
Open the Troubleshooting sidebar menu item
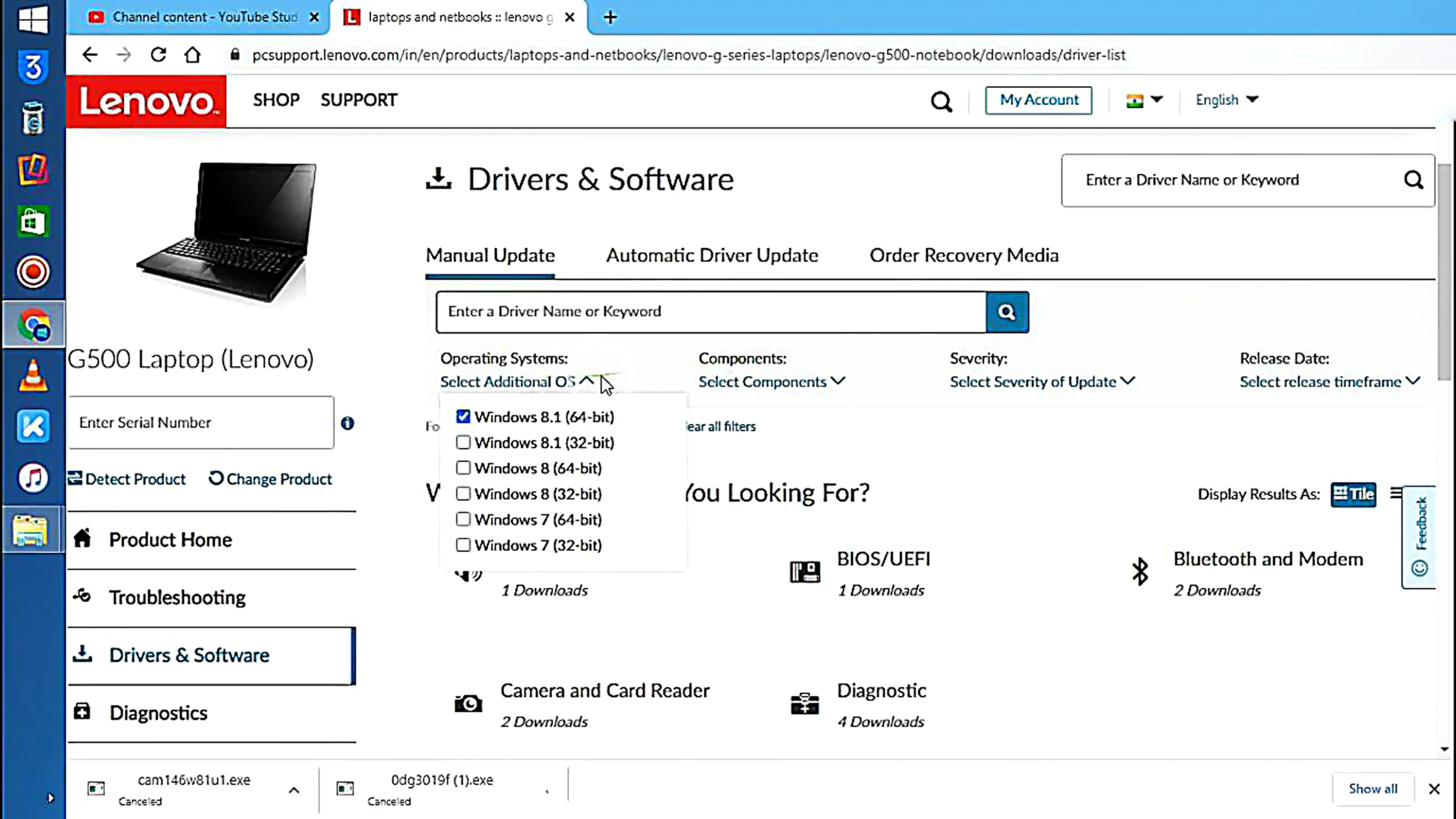[177, 597]
